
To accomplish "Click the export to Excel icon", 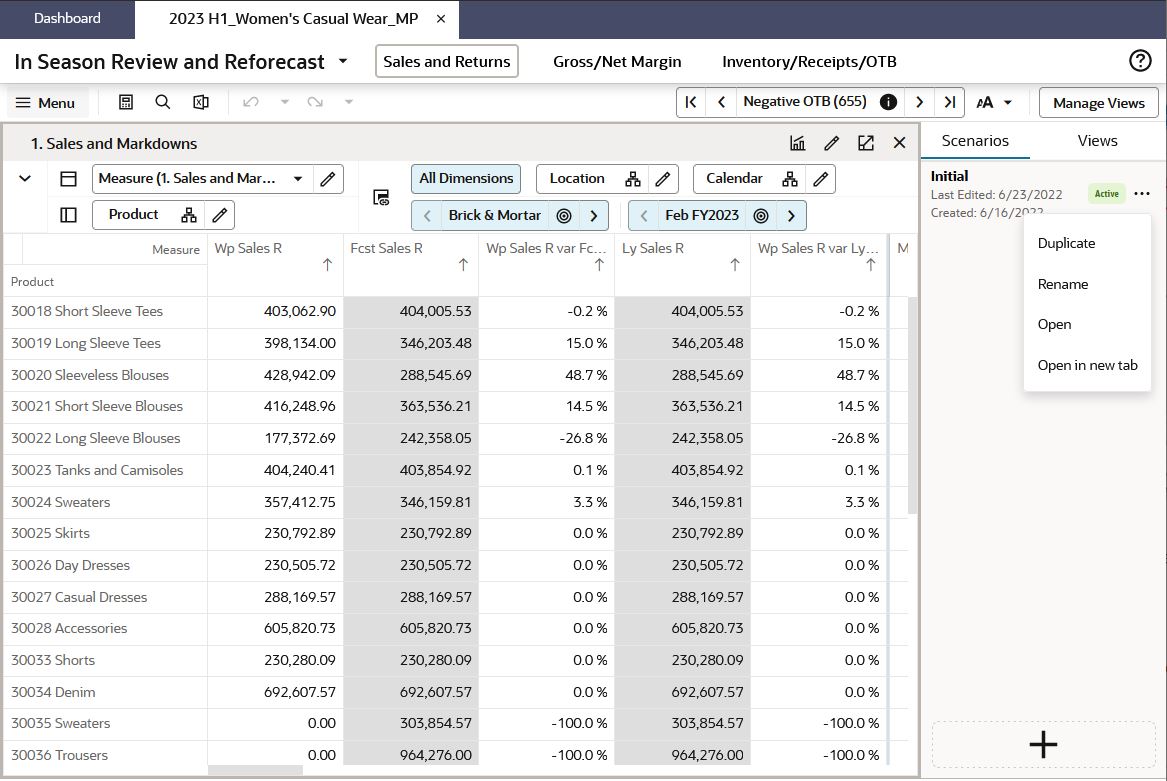I will click(x=200, y=102).
